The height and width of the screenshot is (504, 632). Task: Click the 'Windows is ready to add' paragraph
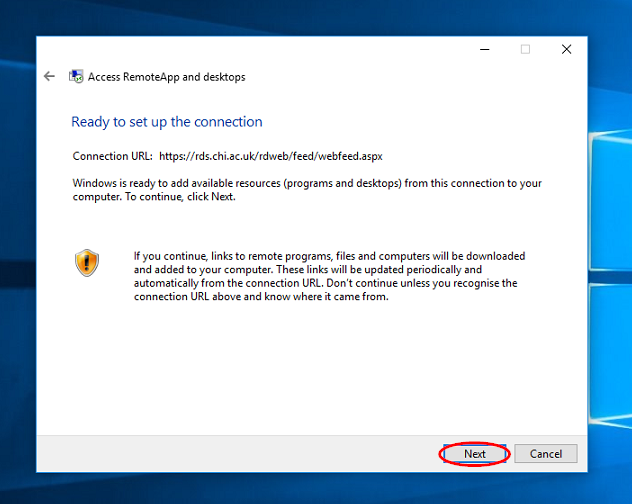click(x=307, y=190)
